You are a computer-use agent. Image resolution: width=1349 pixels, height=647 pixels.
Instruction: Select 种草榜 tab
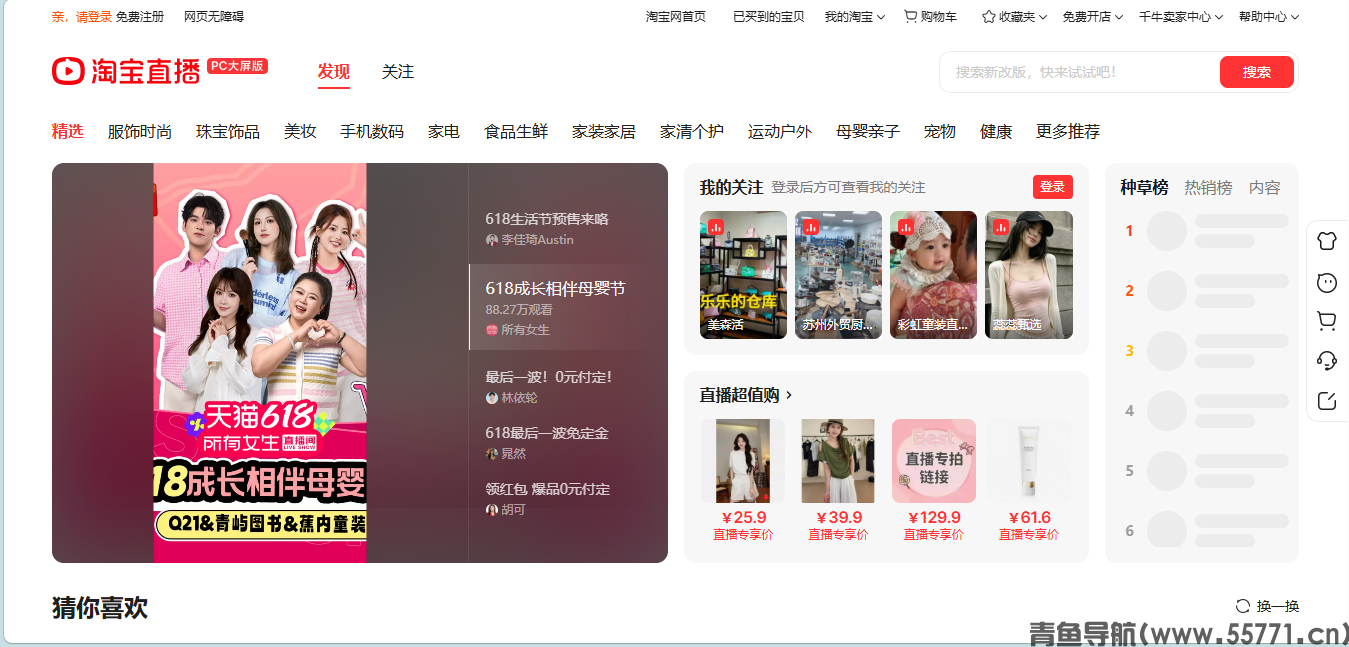click(x=1144, y=188)
